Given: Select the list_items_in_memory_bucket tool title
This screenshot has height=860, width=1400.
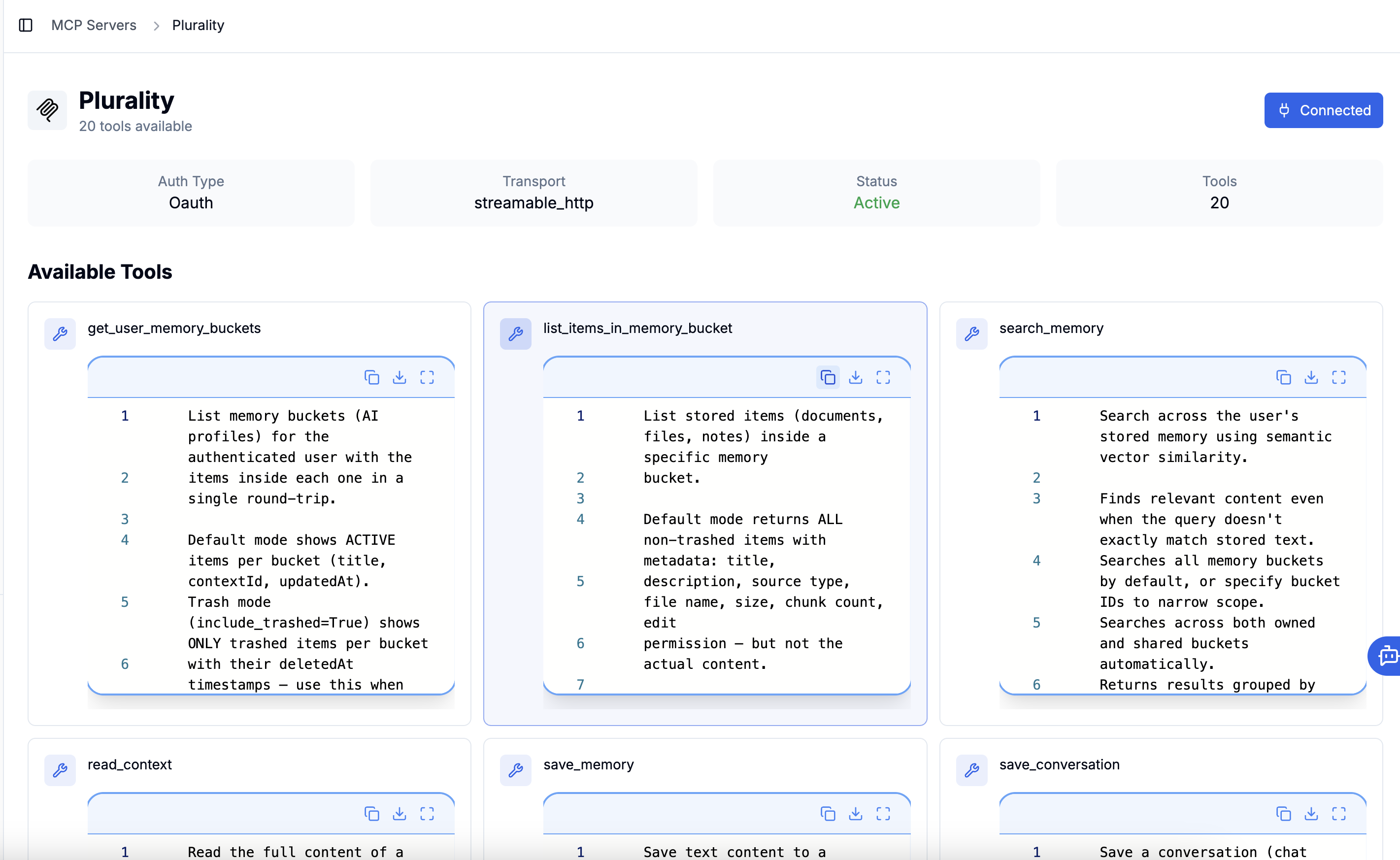Looking at the screenshot, I should click(x=638, y=328).
